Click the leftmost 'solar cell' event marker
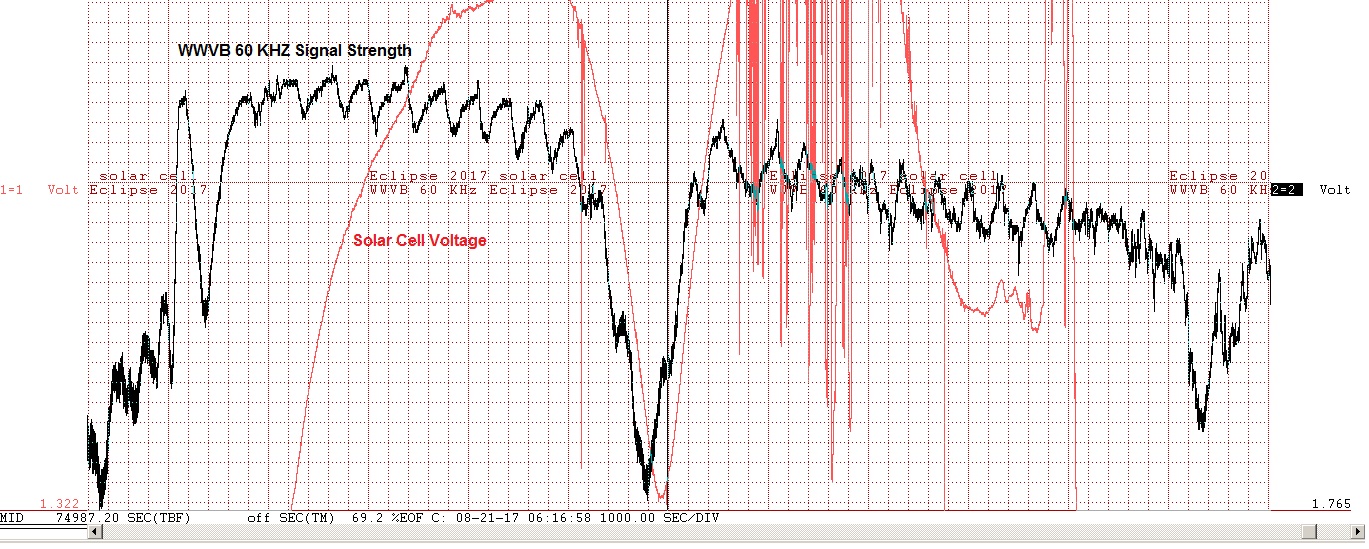This screenshot has height=549, width=1369. [142, 175]
